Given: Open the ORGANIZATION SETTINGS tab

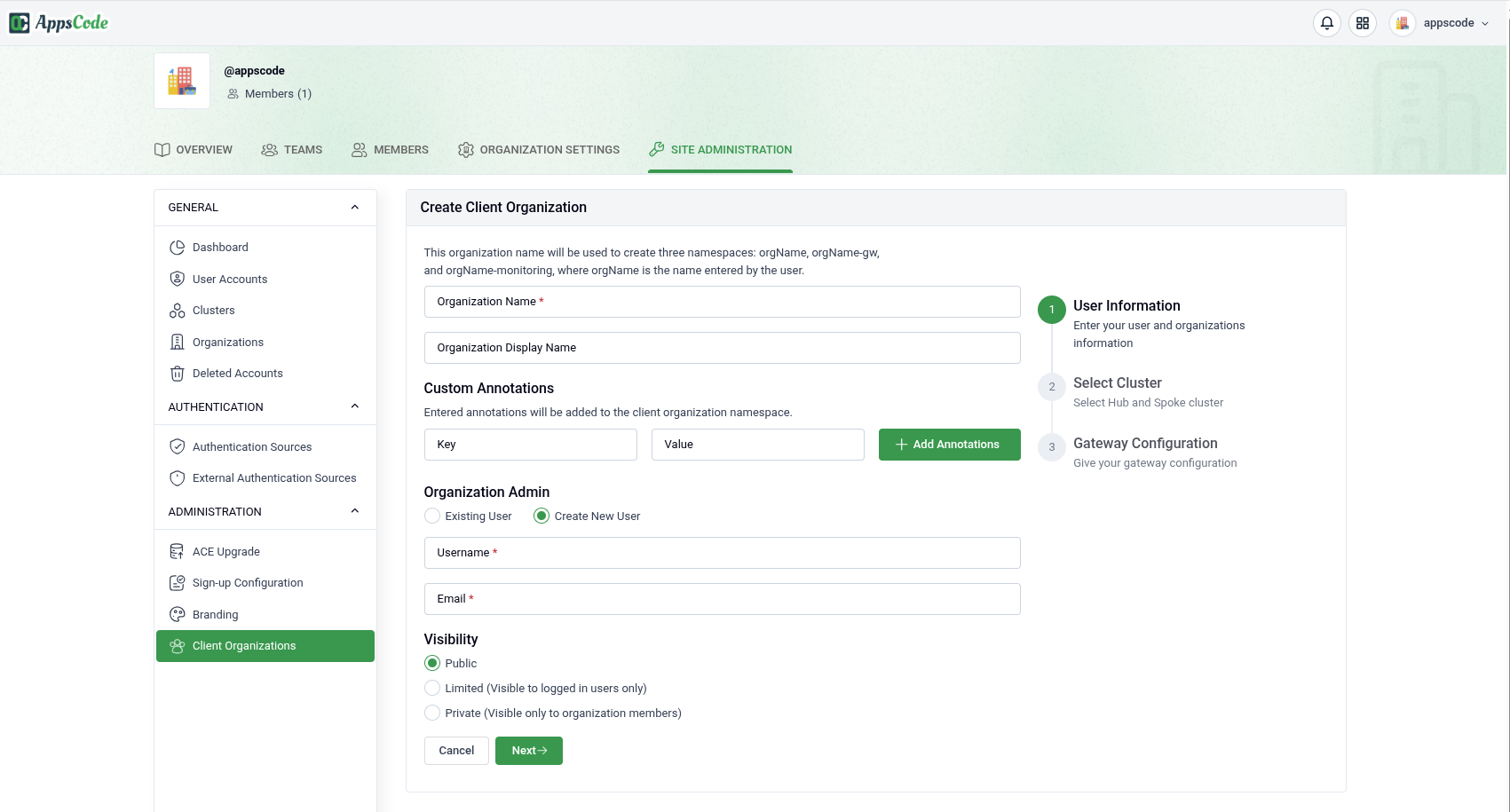Looking at the screenshot, I should point(539,150).
